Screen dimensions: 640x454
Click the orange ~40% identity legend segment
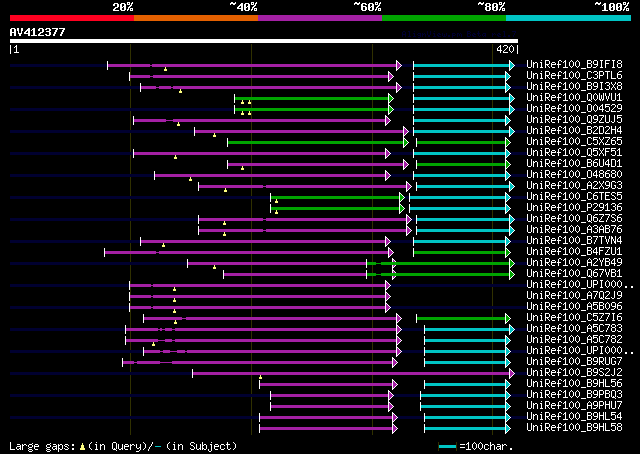[x=196, y=18]
